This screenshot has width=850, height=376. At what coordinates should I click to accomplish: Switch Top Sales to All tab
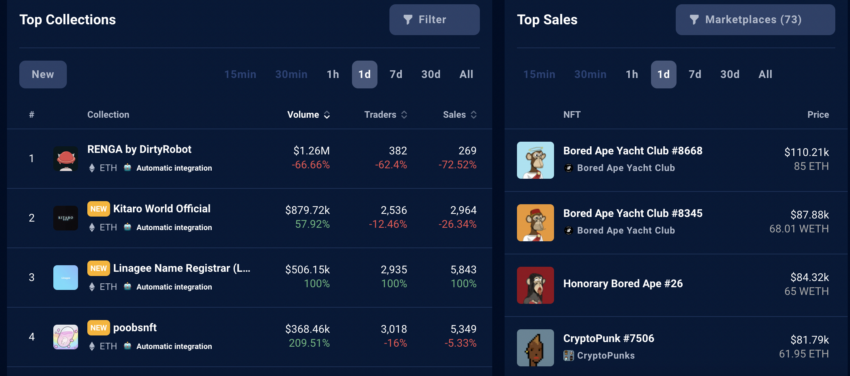(x=765, y=74)
